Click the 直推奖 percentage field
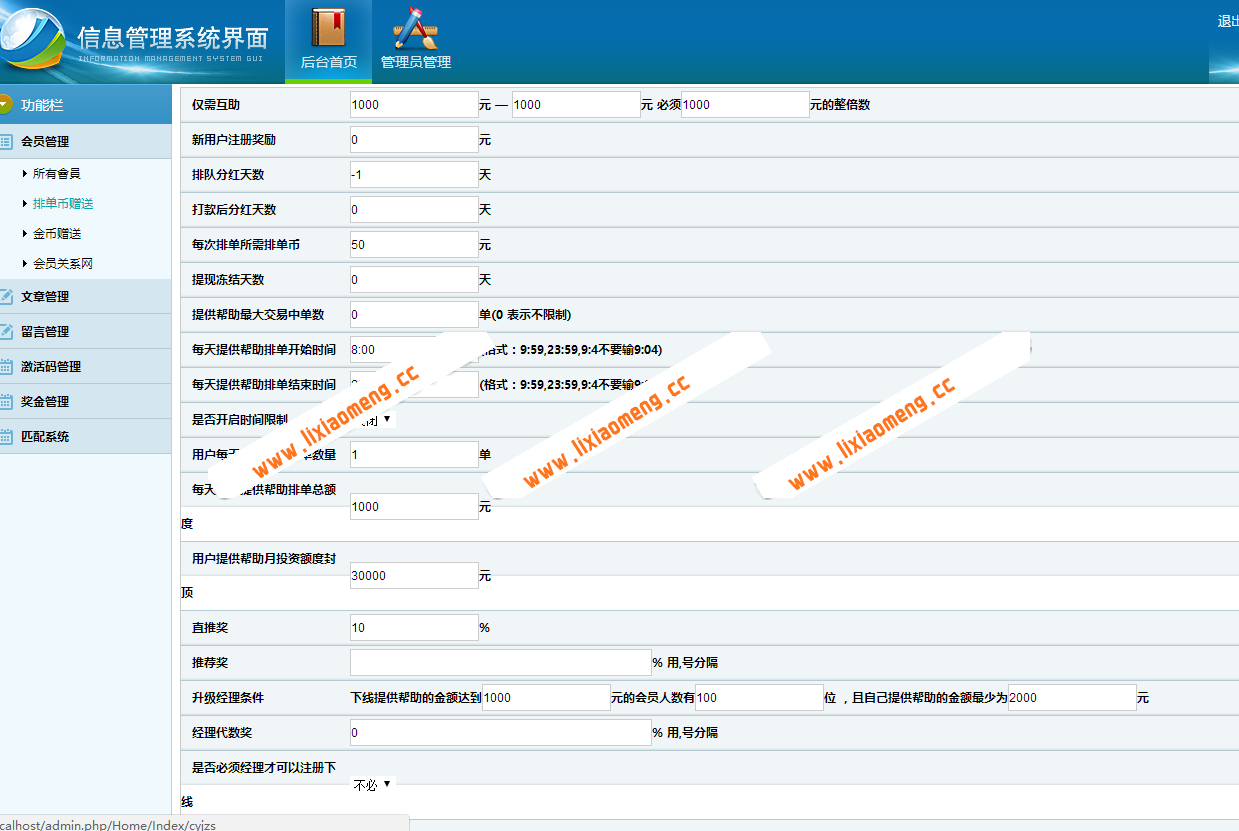The height and width of the screenshot is (831, 1239). click(x=413, y=627)
